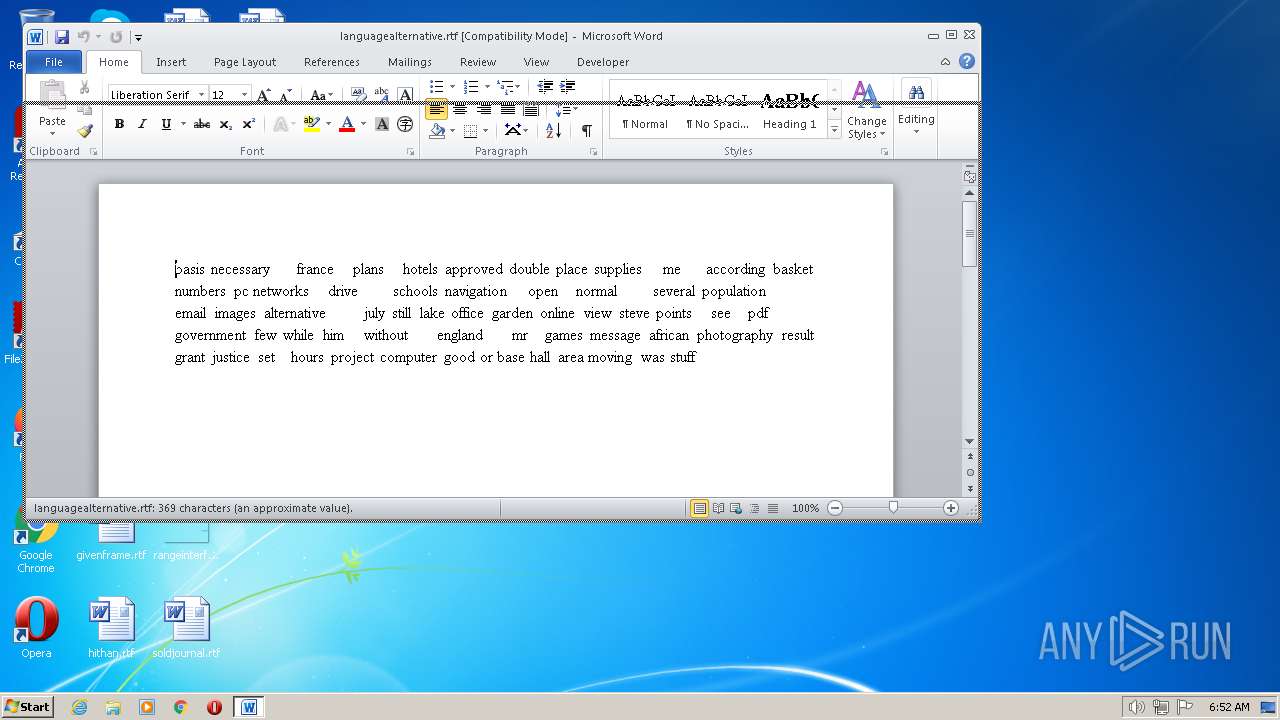Switch to the Mailings tab

point(410,62)
